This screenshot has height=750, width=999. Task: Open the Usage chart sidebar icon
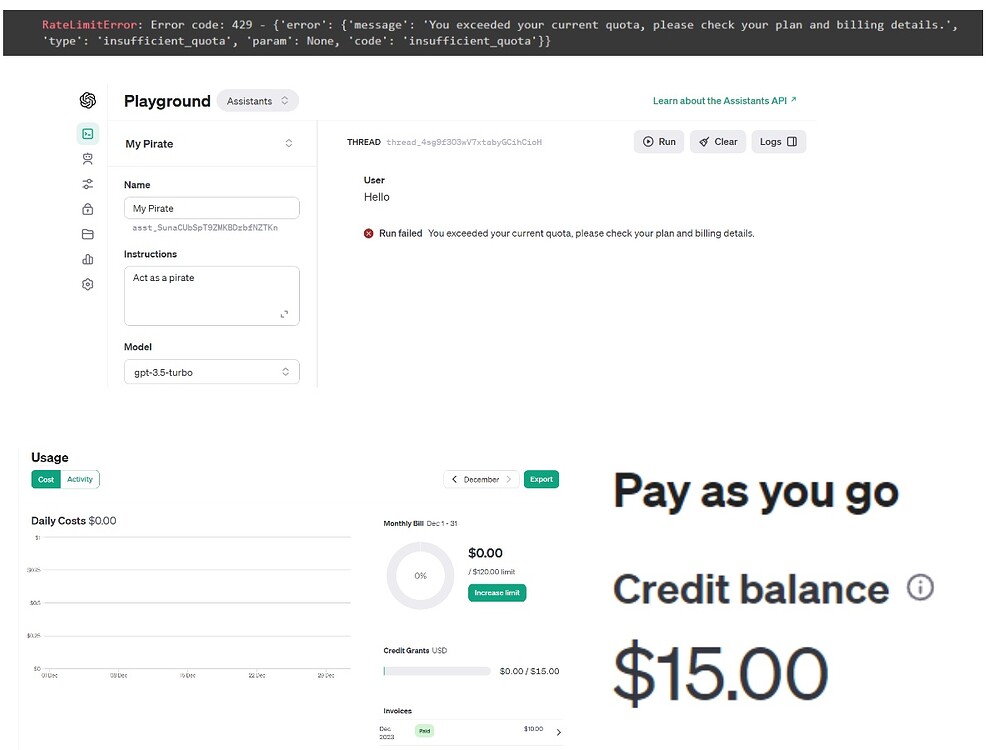pos(88,259)
